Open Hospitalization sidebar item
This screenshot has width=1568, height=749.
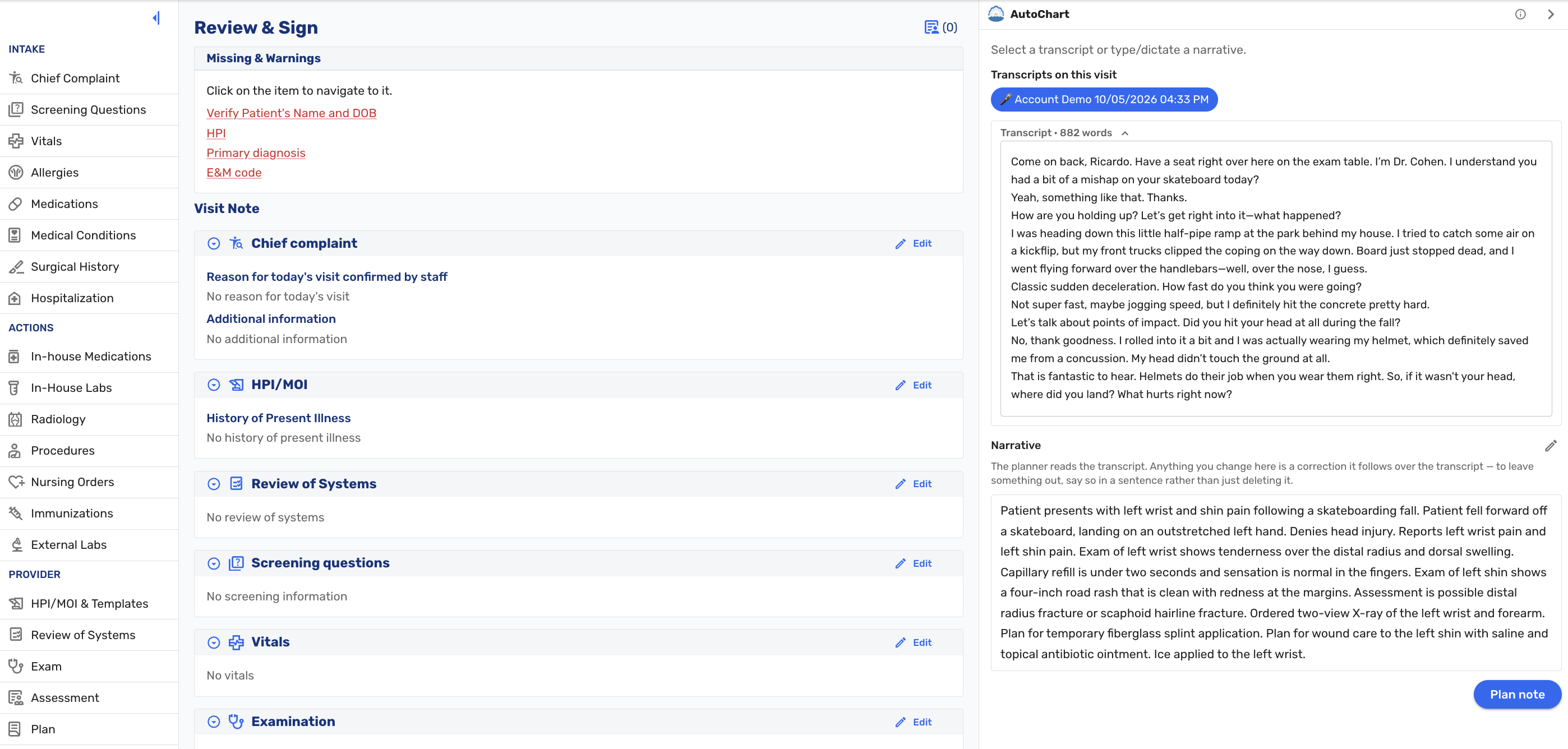click(x=89, y=298)
